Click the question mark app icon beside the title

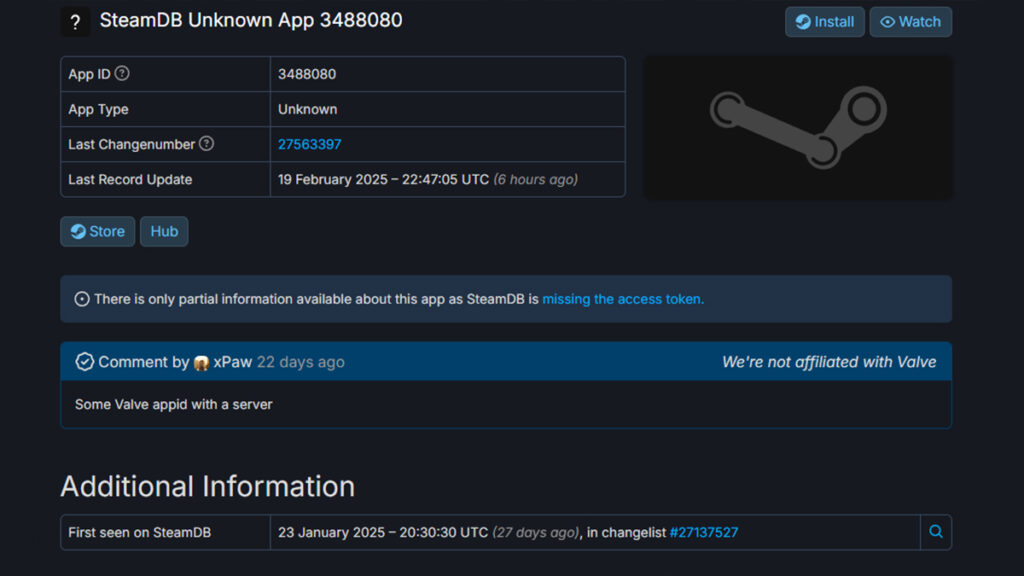(x=75, y=22)
